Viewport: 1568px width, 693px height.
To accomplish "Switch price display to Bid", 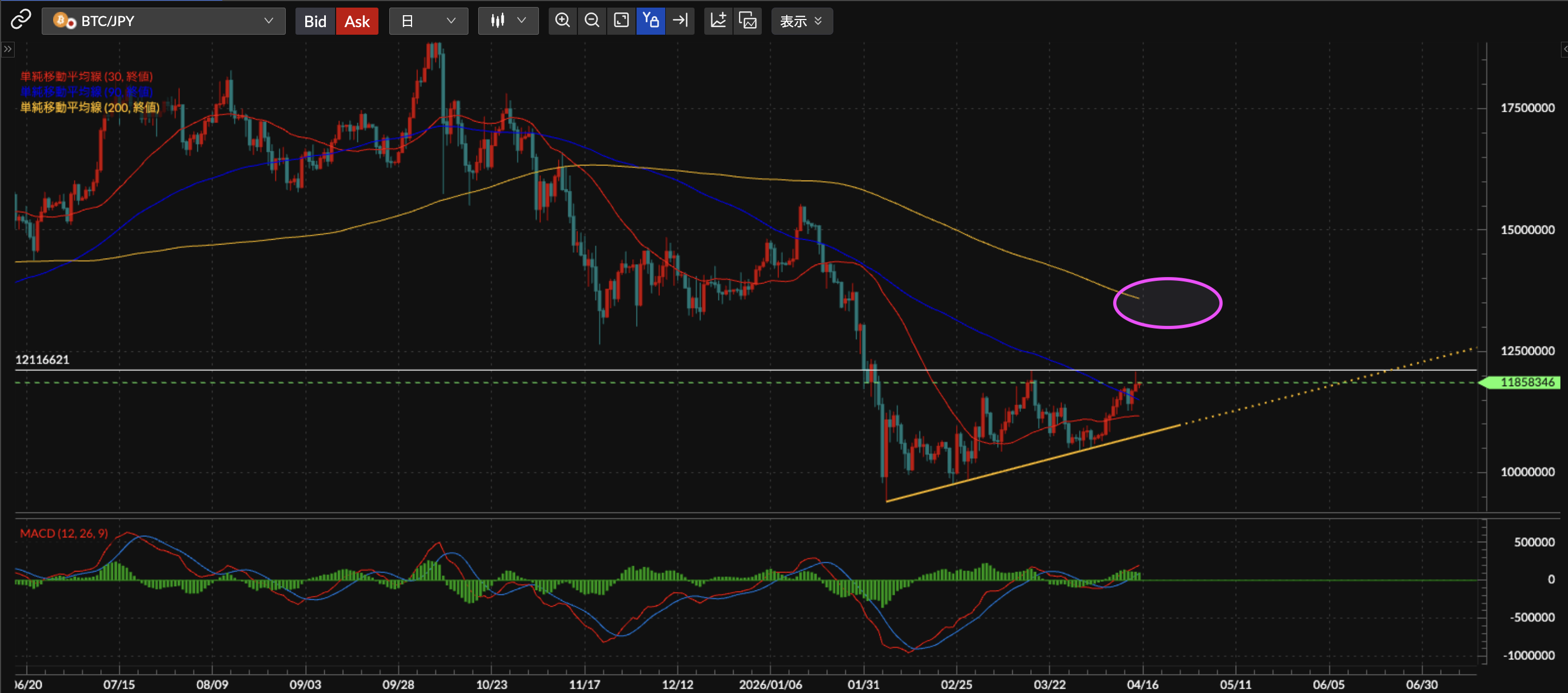I will (x=316, y=21).
